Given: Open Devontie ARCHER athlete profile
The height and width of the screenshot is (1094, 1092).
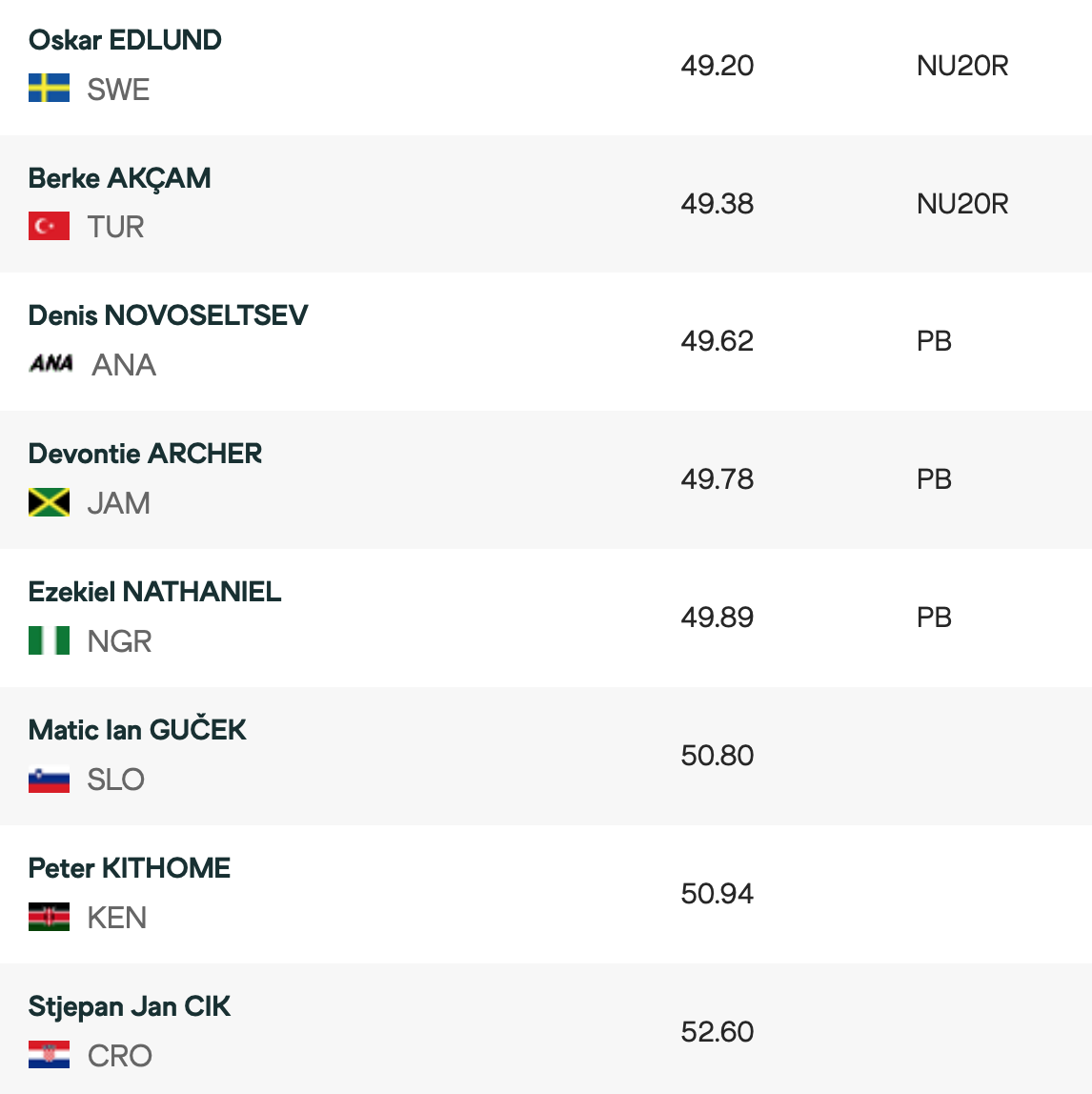Looking at the screenshot, I should coord(146,454).
